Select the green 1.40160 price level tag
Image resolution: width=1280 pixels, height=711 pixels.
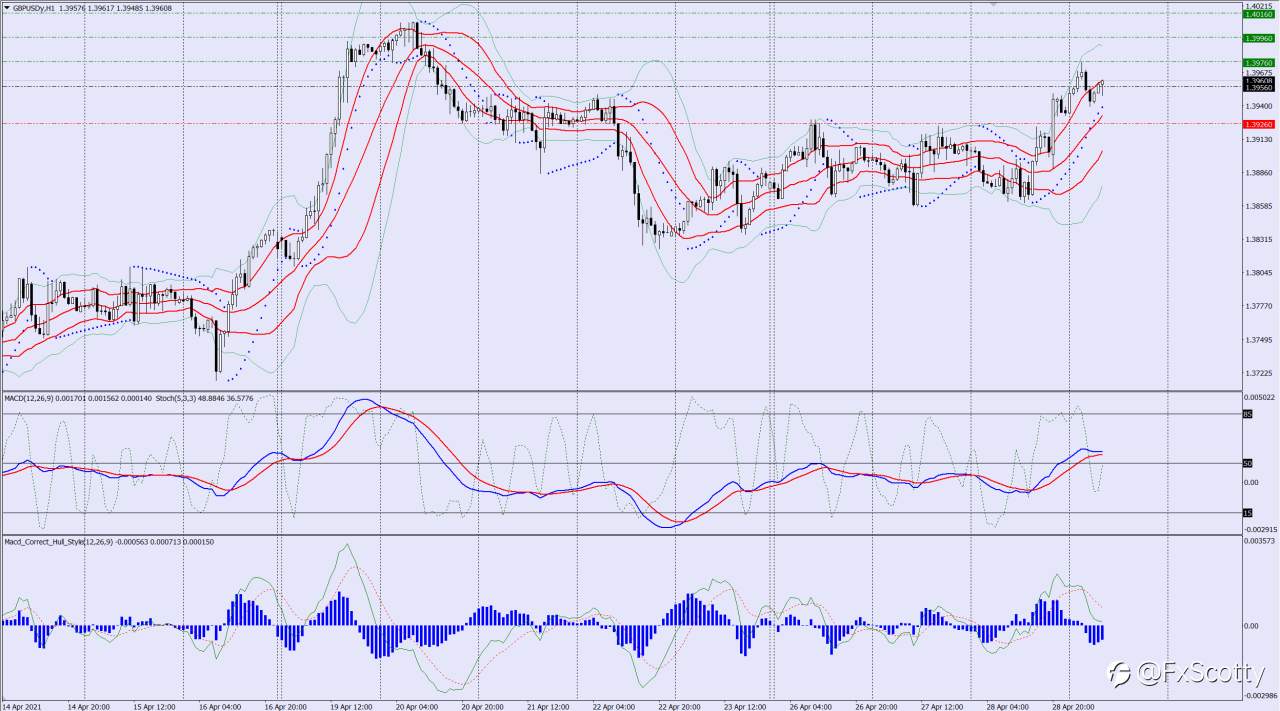[x=1257, y=14]
